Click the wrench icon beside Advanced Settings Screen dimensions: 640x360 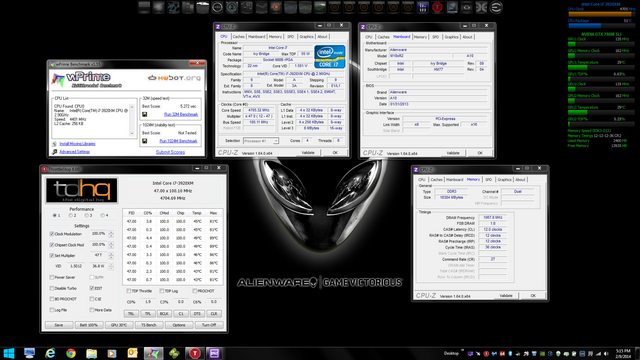click(x=55, y=152)
